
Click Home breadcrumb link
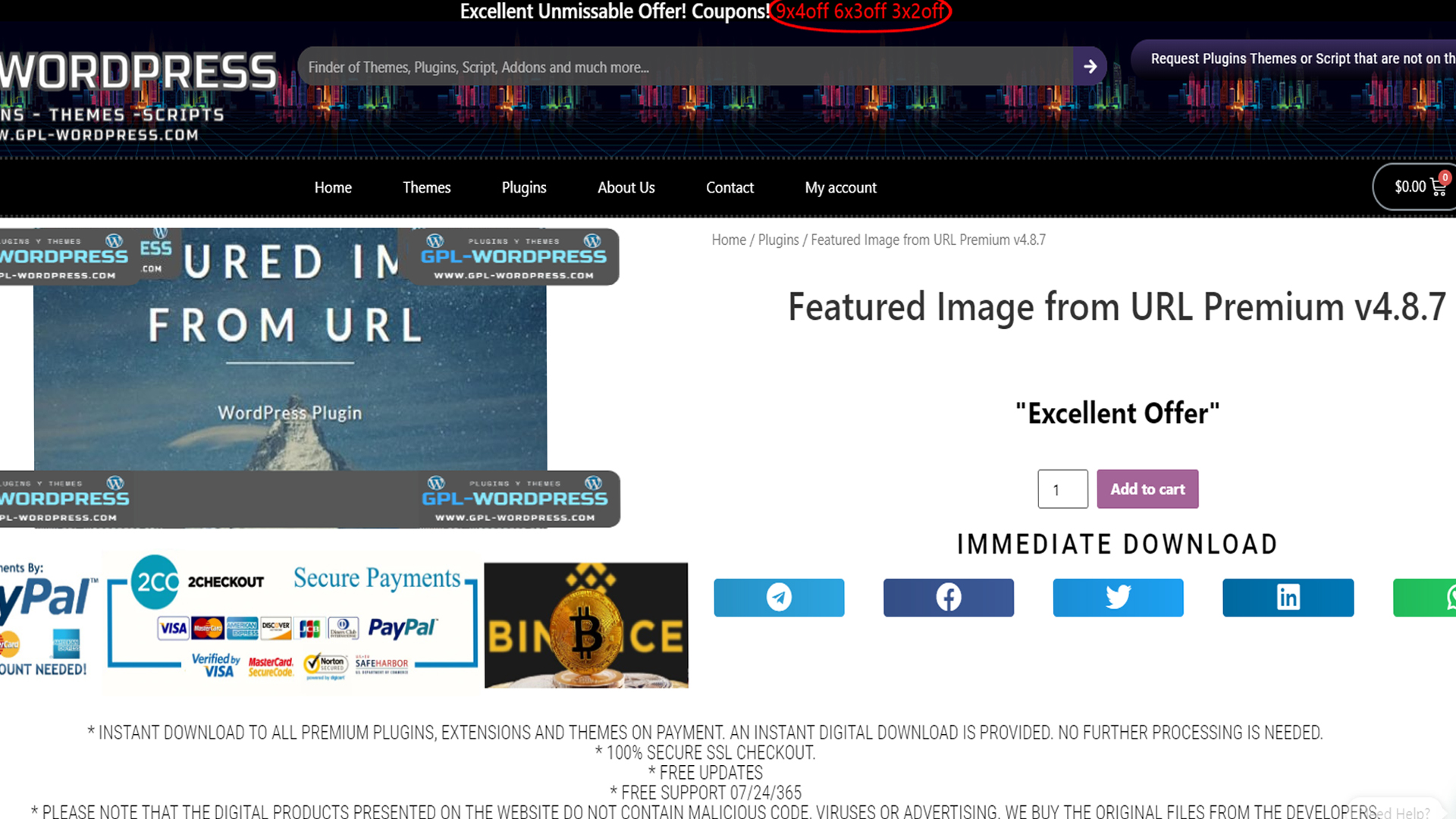pyautogui.click(x=728, y=240)
